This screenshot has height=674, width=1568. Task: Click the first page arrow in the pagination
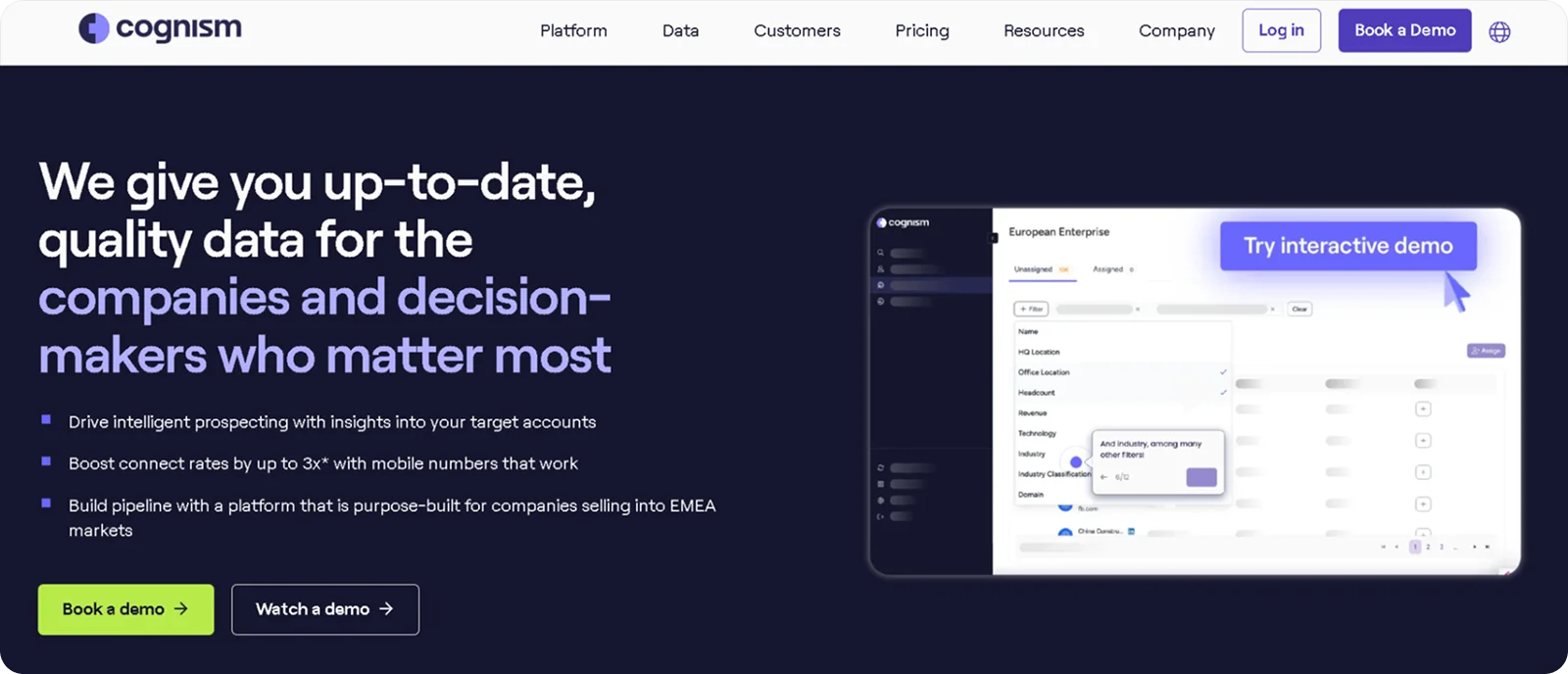coord(1384,547)
